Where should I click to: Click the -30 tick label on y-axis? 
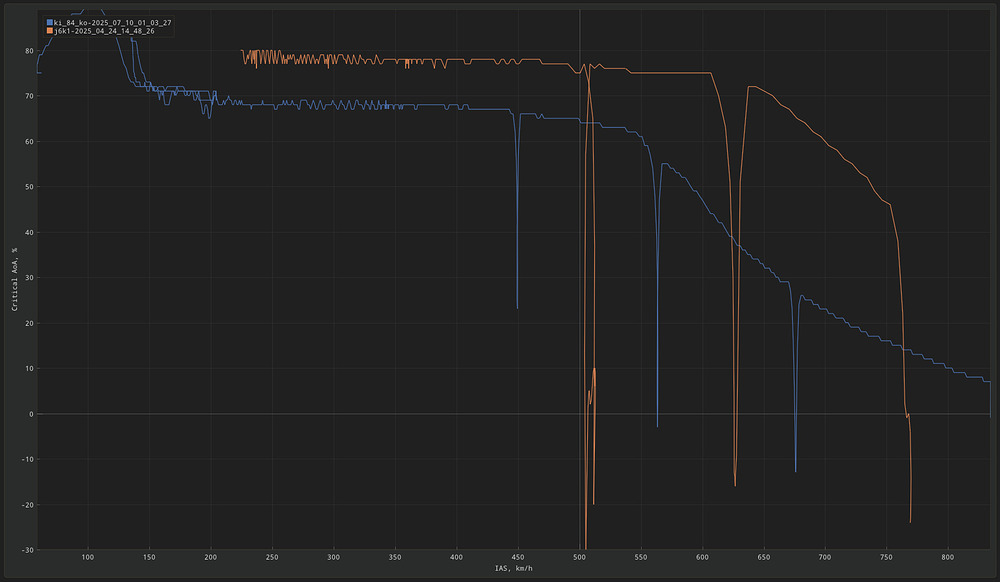click(x=27, y=550)
